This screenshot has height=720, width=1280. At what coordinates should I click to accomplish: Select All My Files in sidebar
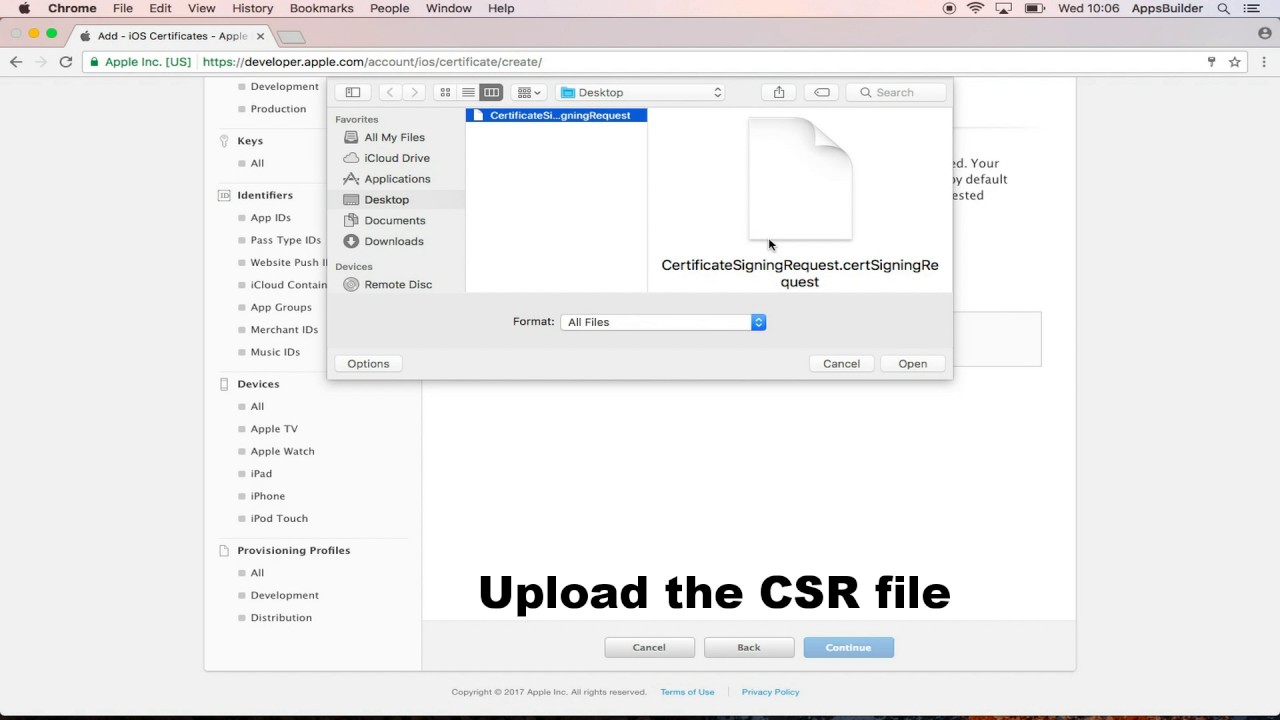click(x=394, y=137)
